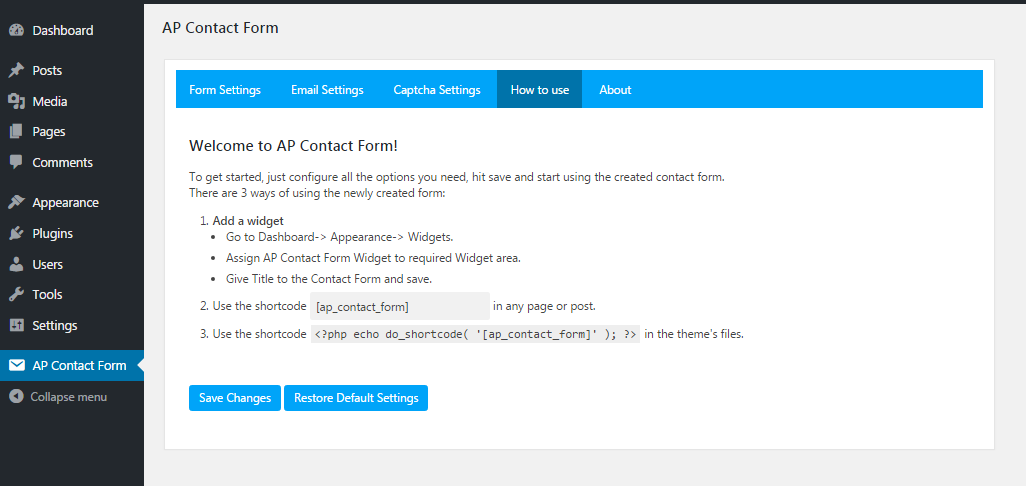This screenshot has width=1026, height=486.
Task: Switch to the Form Settings tab
Action: [x=225, y=90]
